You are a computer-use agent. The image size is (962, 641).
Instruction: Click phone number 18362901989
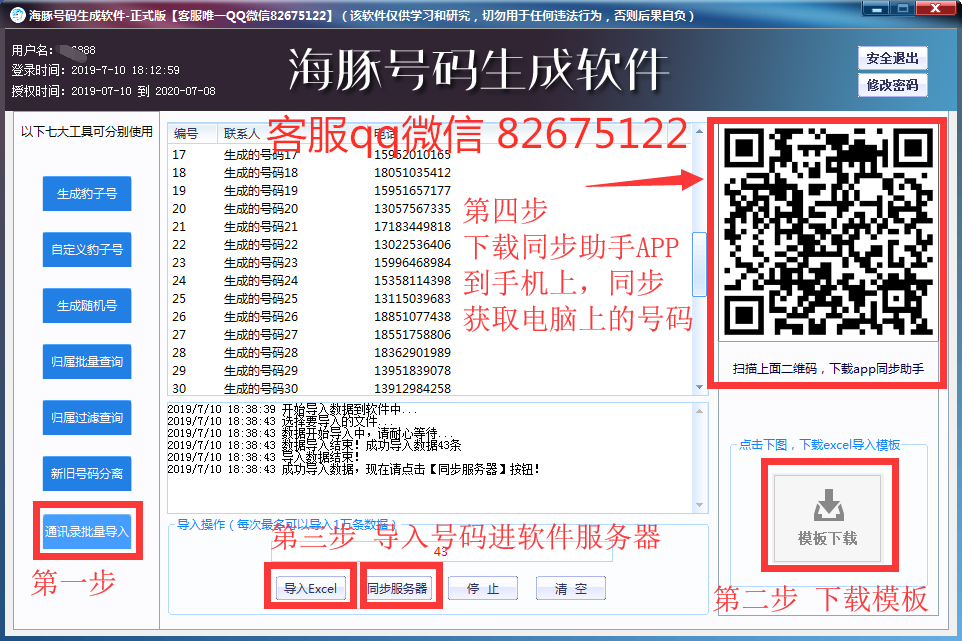click(x=412, y=353)
